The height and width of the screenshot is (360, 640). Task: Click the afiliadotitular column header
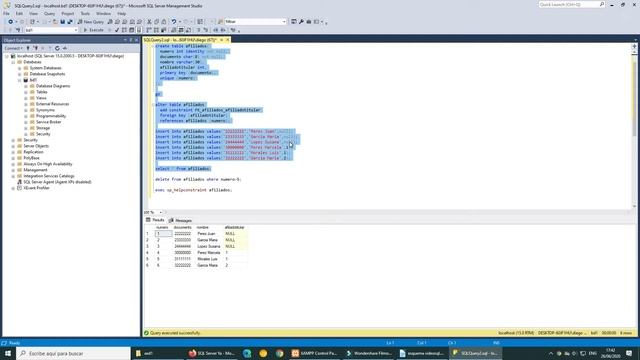point(234,227)
